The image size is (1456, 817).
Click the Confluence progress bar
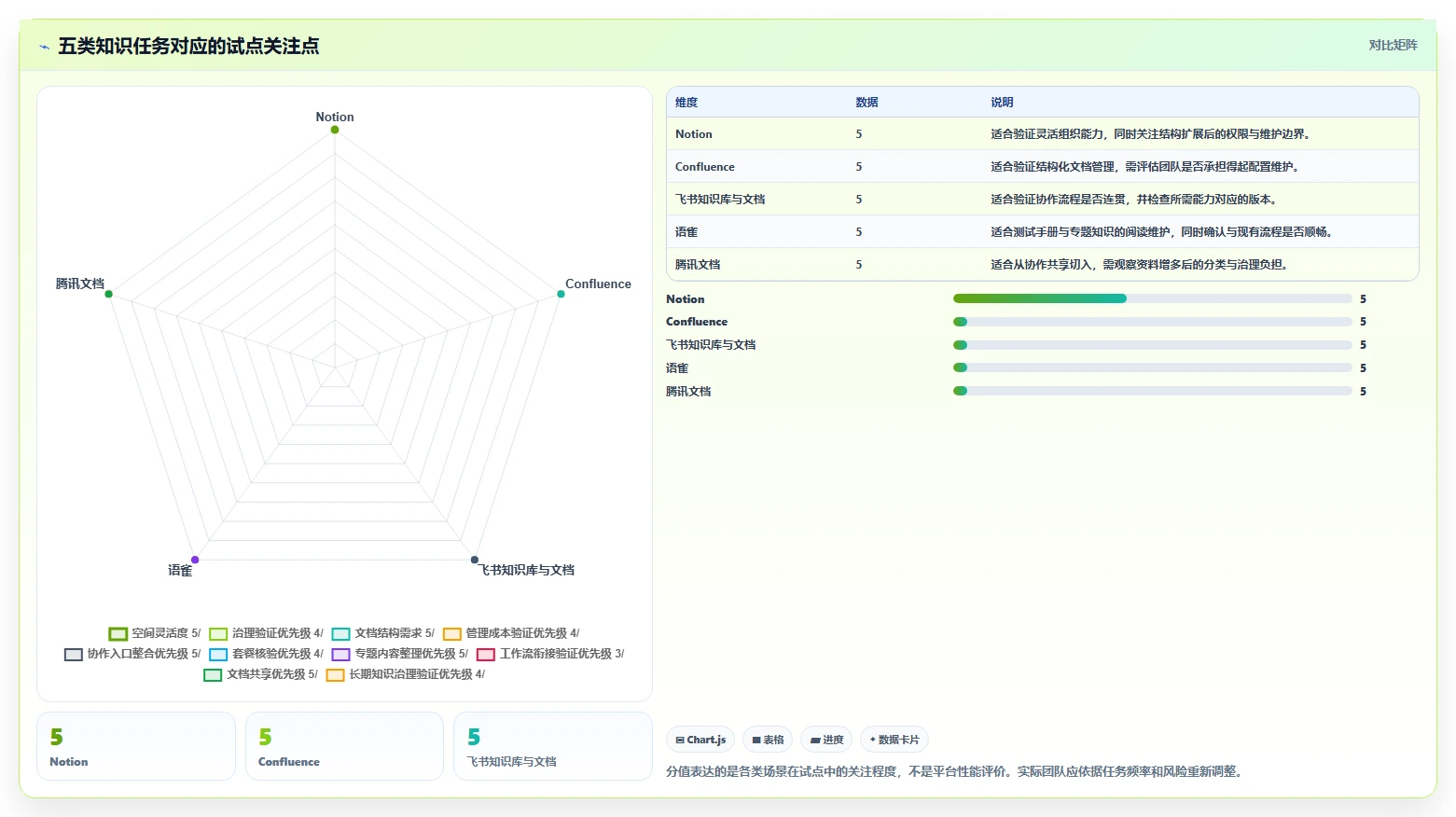pos(1152,322)
